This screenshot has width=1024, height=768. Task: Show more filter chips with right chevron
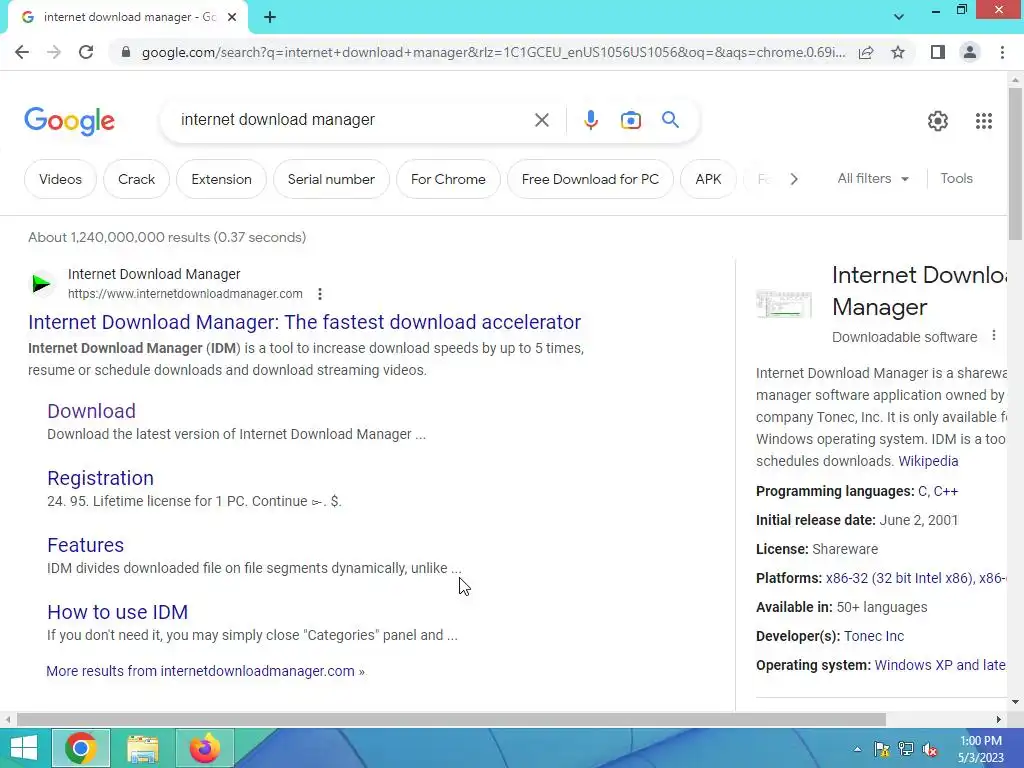click(793, 179)
